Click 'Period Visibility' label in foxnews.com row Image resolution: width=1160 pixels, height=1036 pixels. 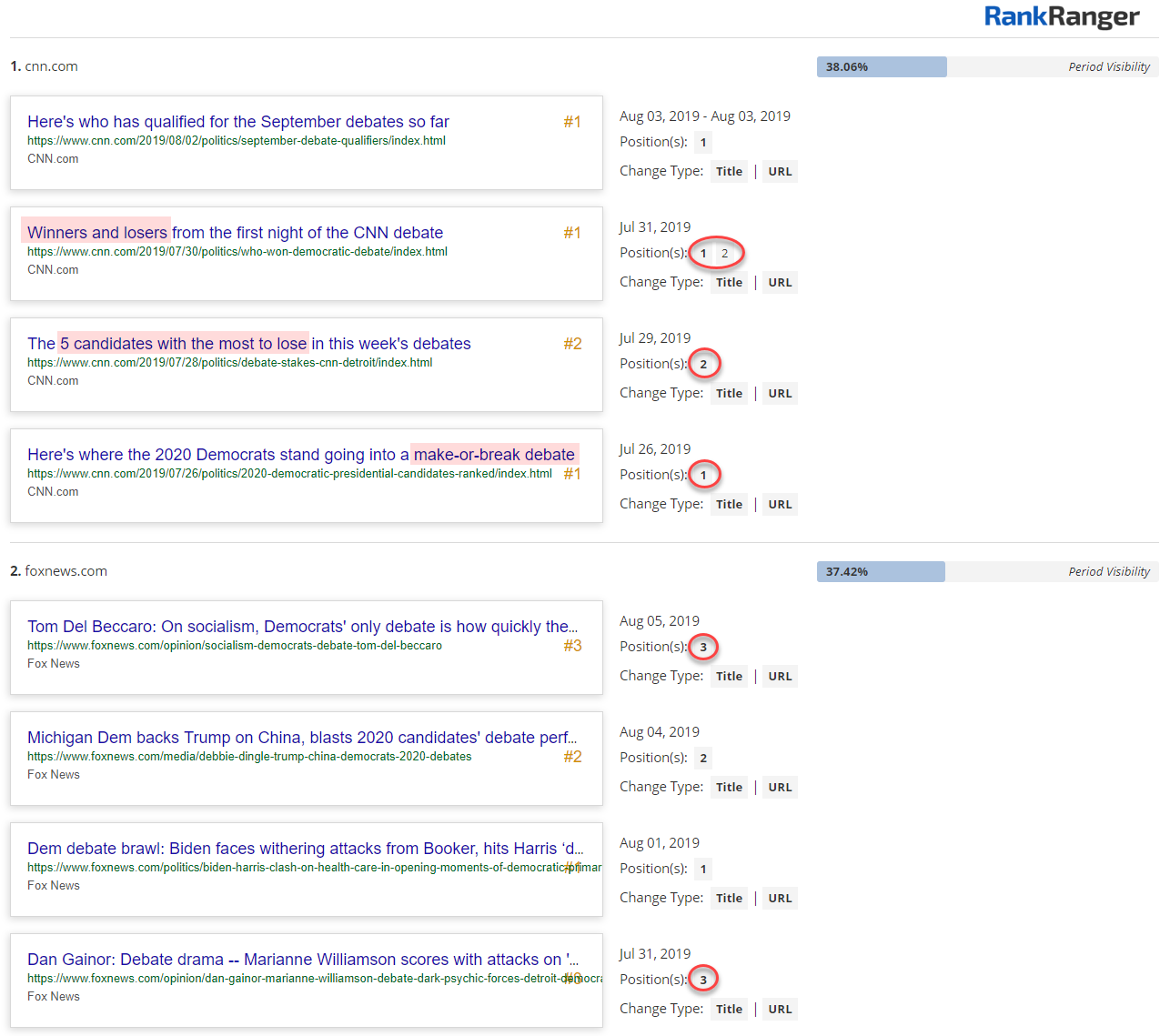click(x=1109, y=572)
